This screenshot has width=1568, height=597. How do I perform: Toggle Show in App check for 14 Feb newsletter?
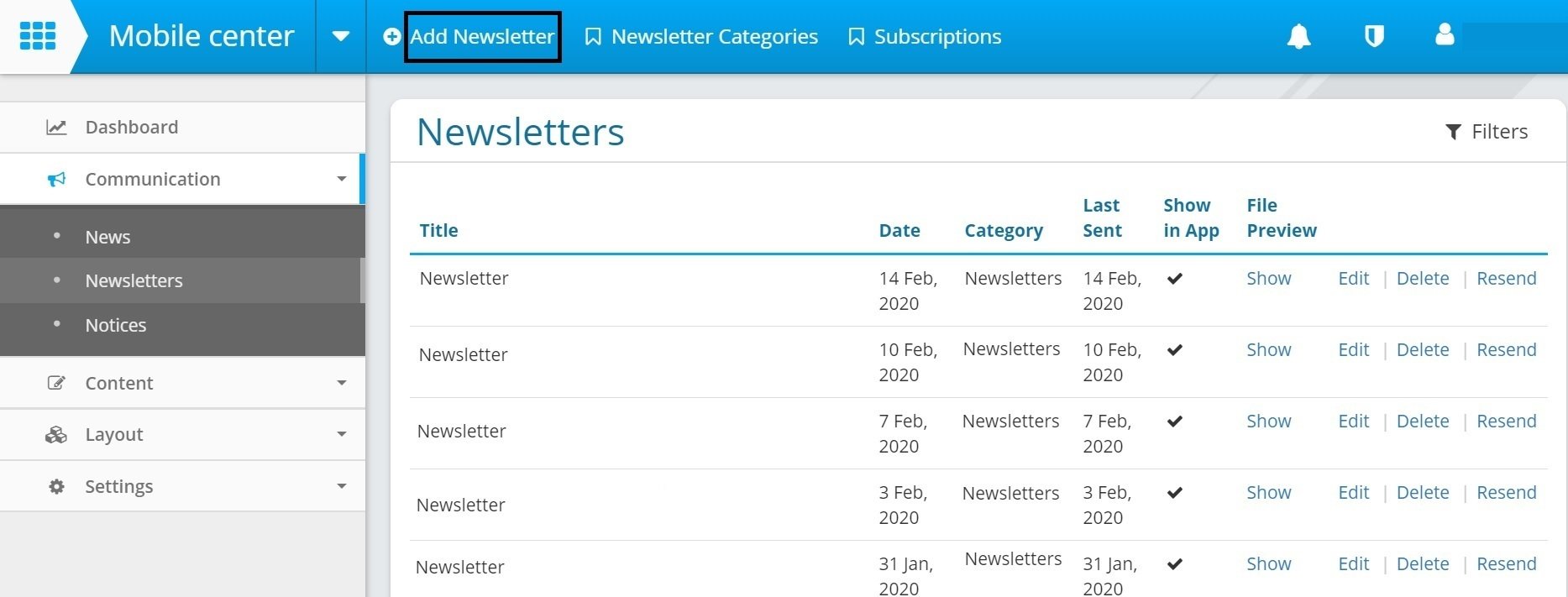pyautogui.click(x=1175, y=279)
